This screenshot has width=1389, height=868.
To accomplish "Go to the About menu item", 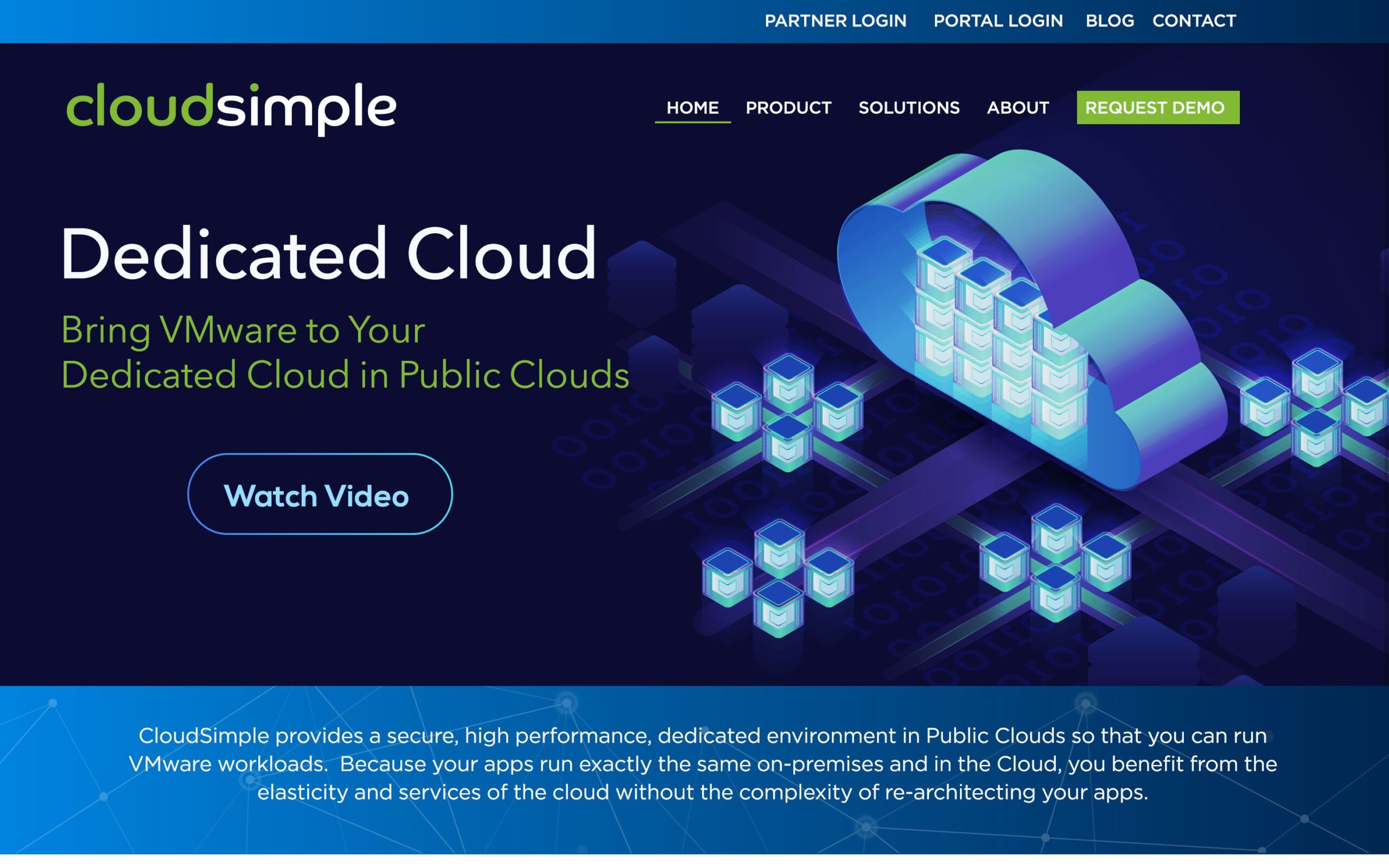I will pyautogui.click(x=1018, y=108).
